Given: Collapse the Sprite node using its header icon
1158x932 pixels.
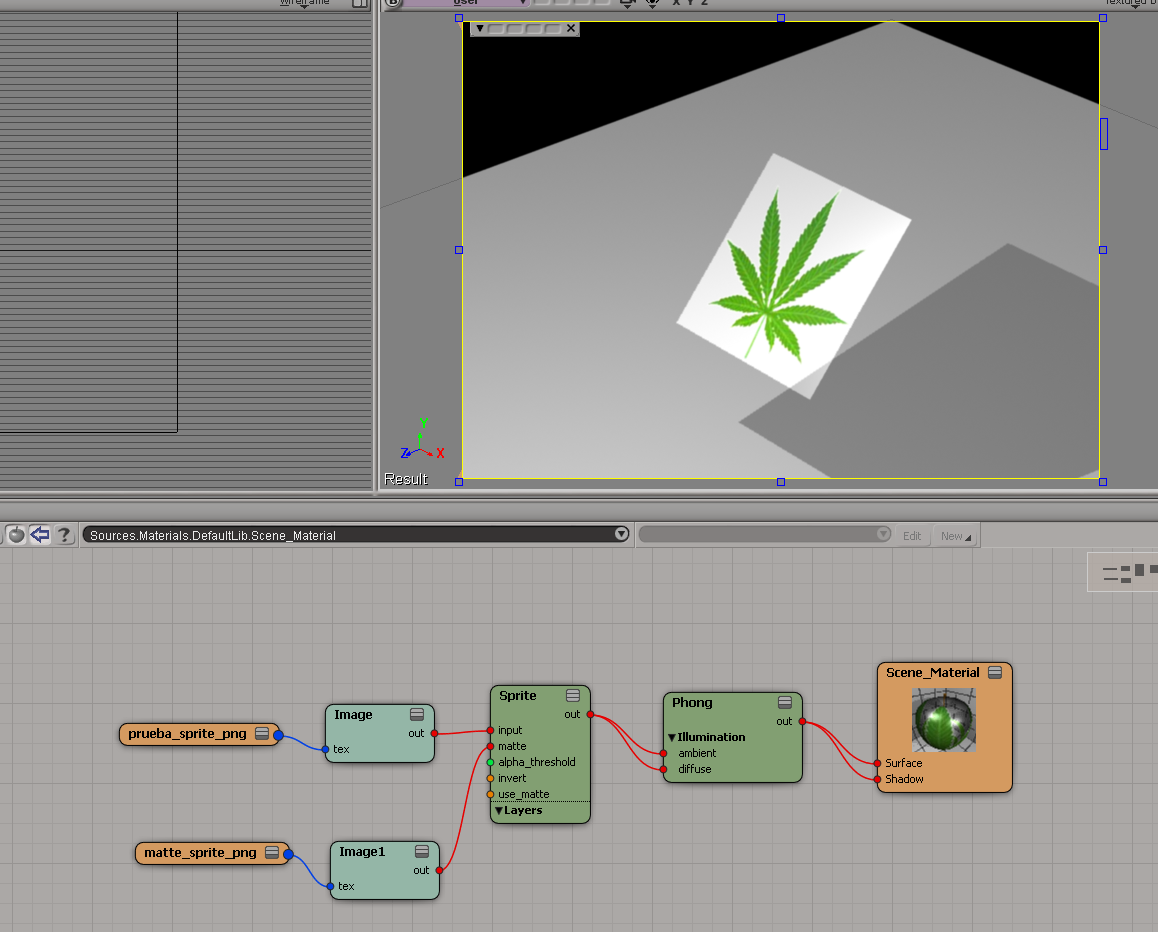Looking at the screenshot, I should 573,696.
